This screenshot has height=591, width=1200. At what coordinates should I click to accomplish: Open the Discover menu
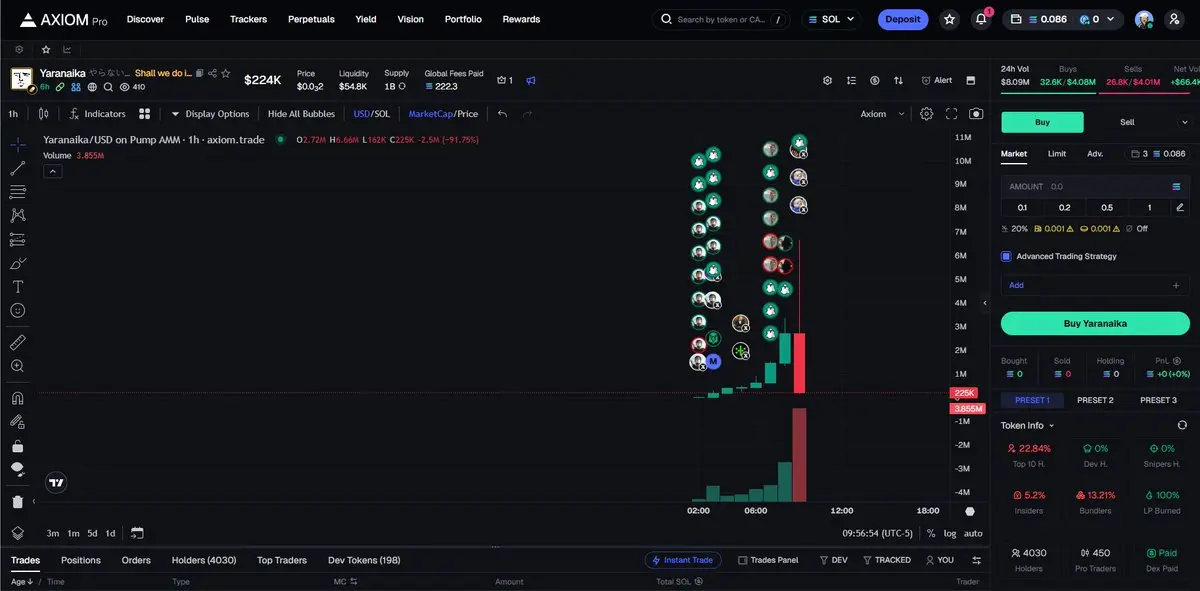(145, 19)
